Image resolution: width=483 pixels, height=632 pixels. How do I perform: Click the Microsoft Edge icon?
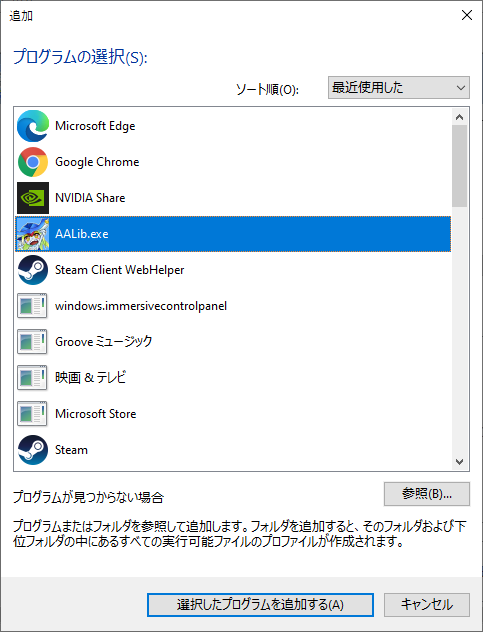coord(33,126)
